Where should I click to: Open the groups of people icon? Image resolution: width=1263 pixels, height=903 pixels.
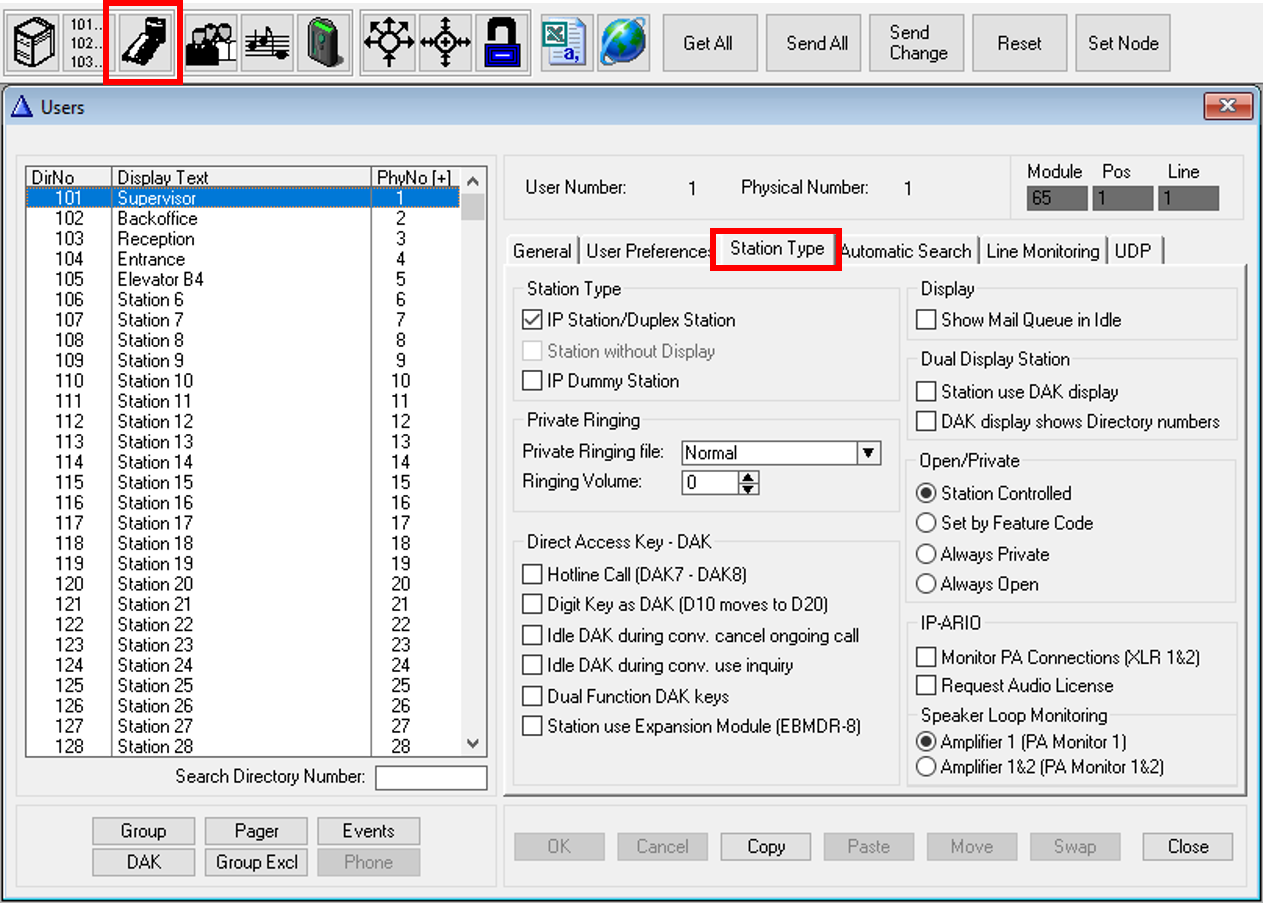click(211, 43)
